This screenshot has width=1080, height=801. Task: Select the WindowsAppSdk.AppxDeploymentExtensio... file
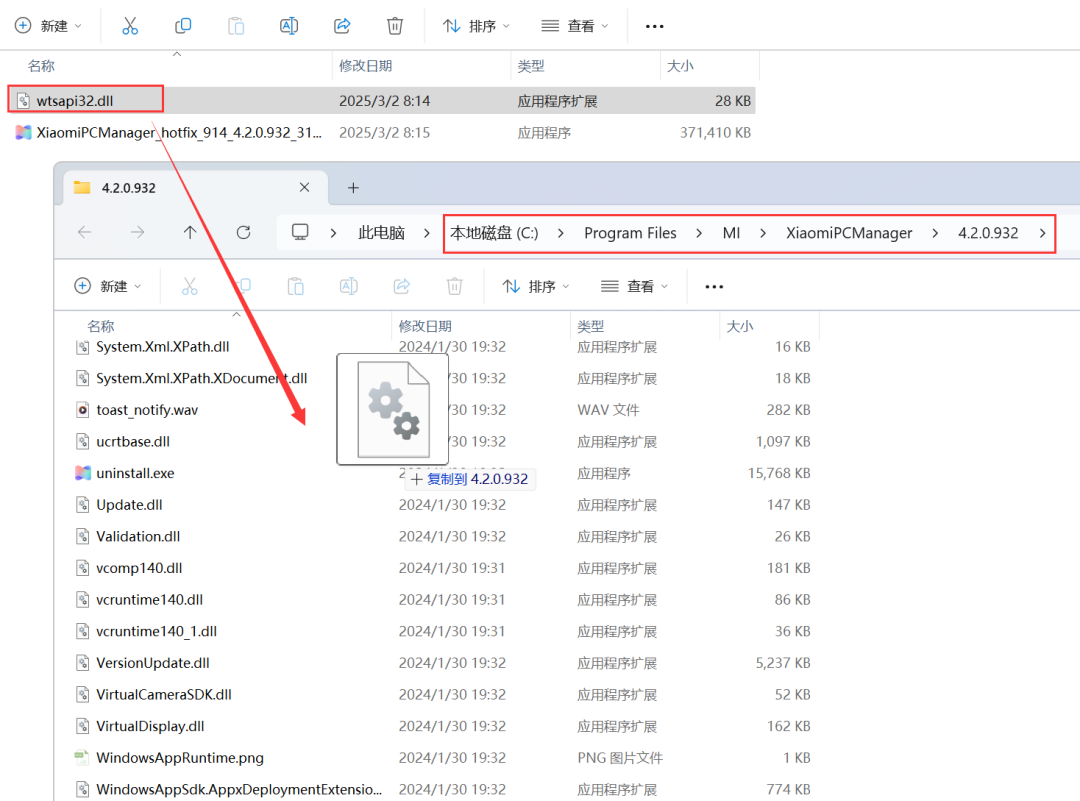click(238, 789)
